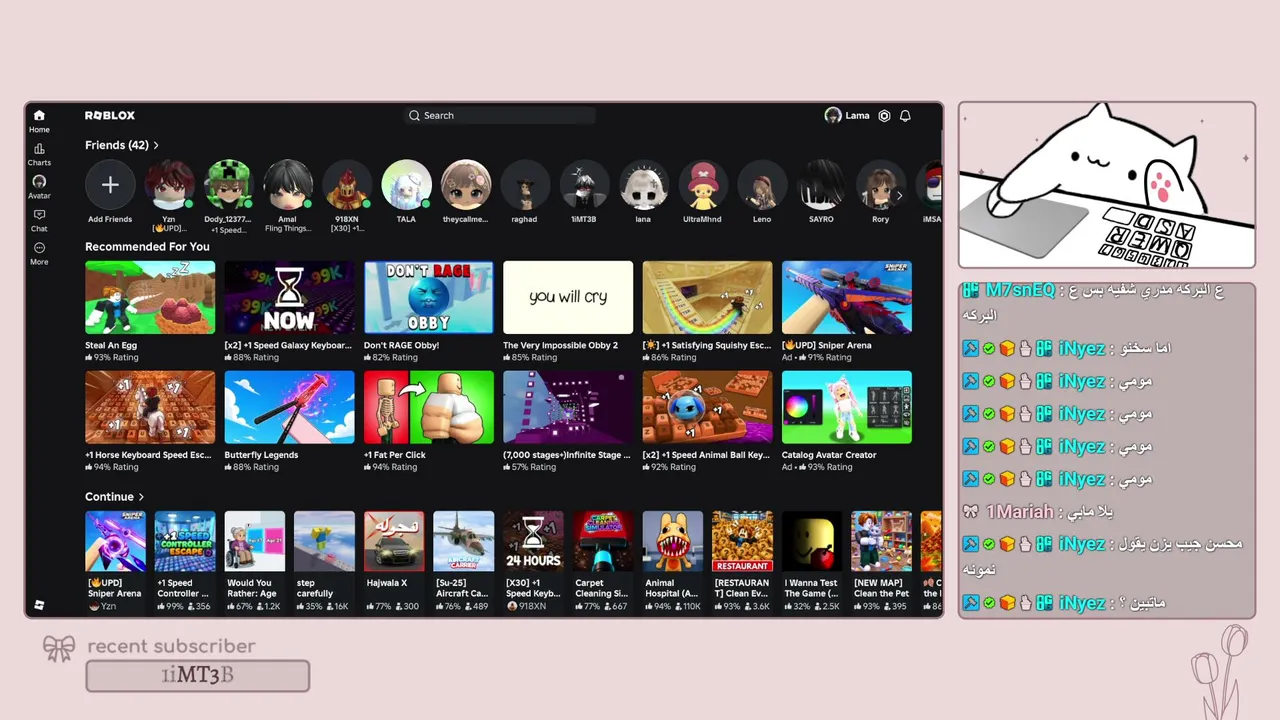1280x720 pixels.
Task: Click the "Butterfly Legends" title text
Action: click(261, 455)
